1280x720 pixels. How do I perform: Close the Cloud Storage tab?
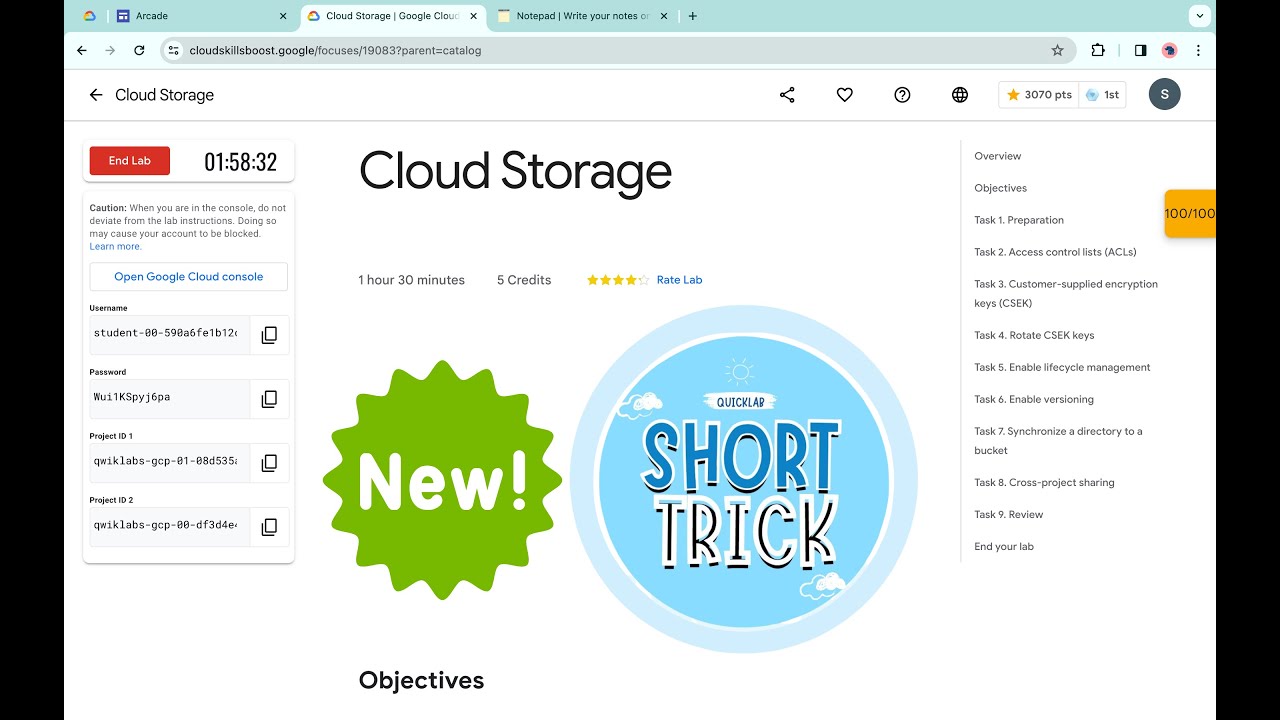(x=472, y=16)
